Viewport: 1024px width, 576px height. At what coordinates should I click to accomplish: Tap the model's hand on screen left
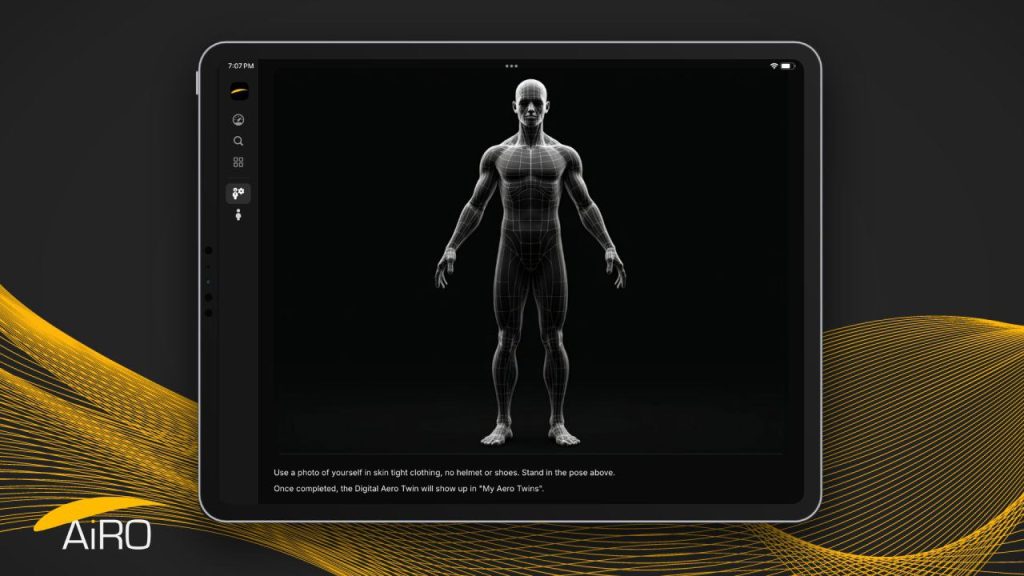tap(444, 270)
